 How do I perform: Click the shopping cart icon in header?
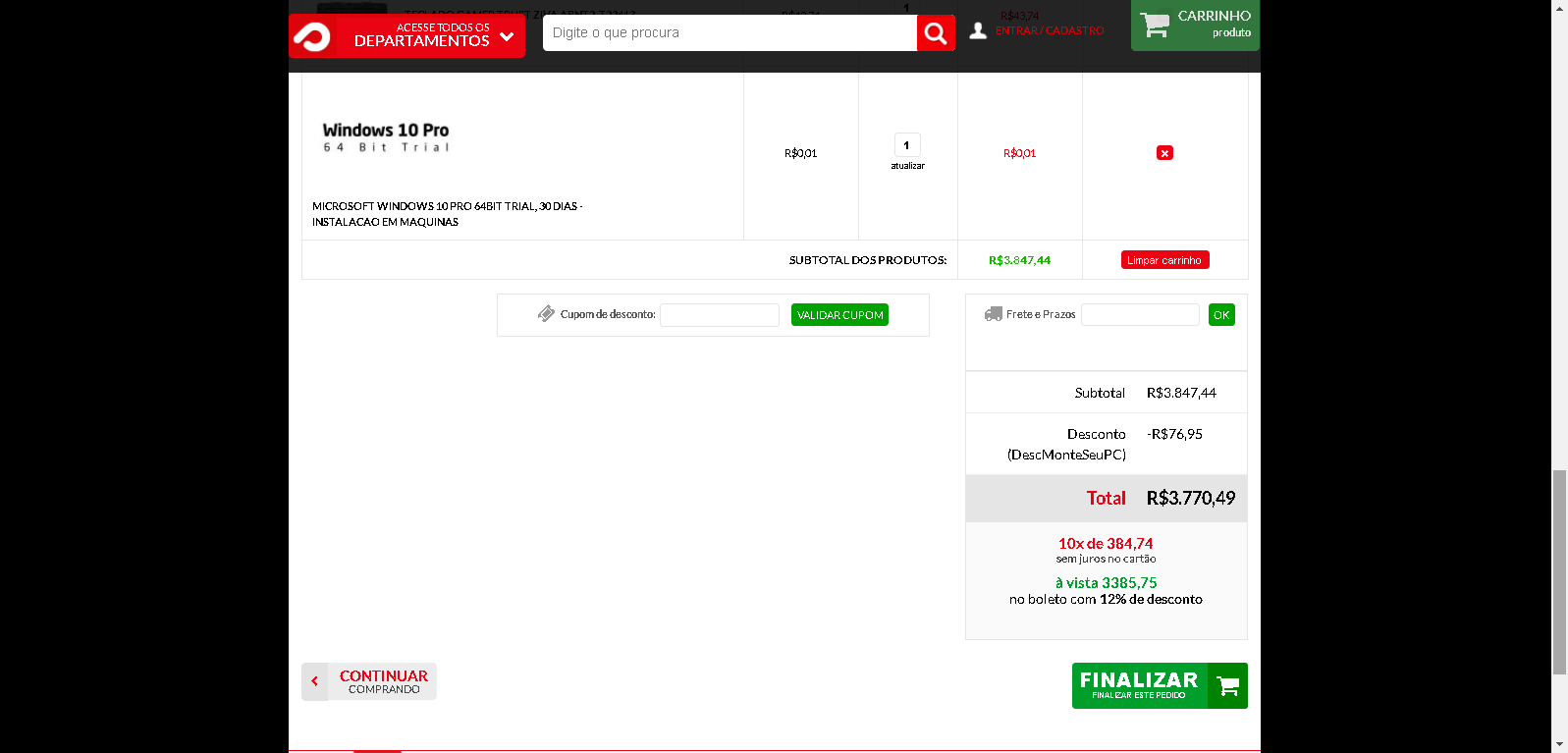tap(1156, 25)
